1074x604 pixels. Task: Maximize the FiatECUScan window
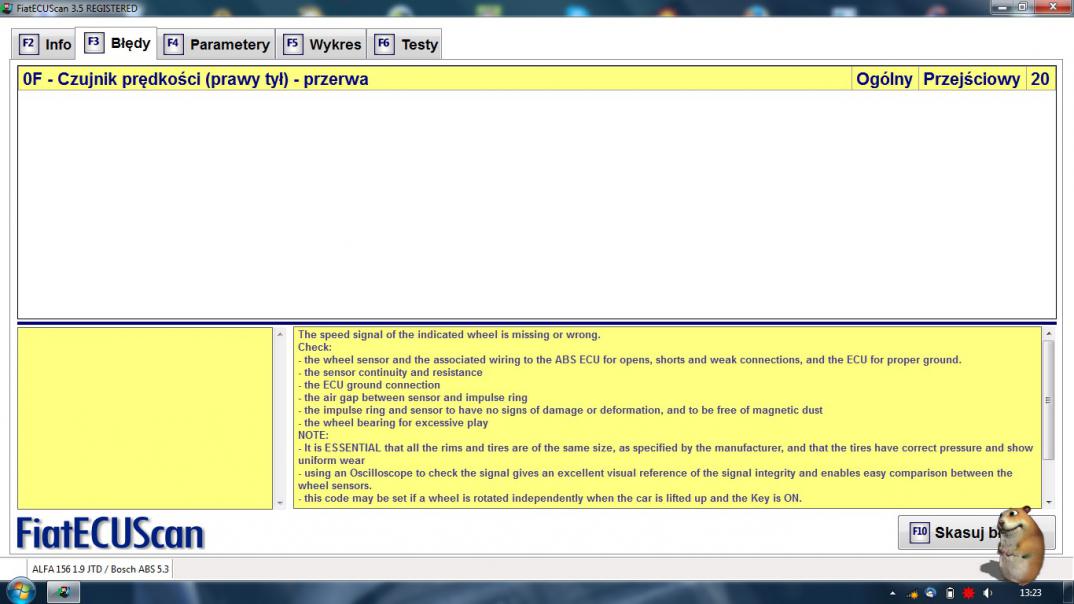click(x=1023, y=7)
